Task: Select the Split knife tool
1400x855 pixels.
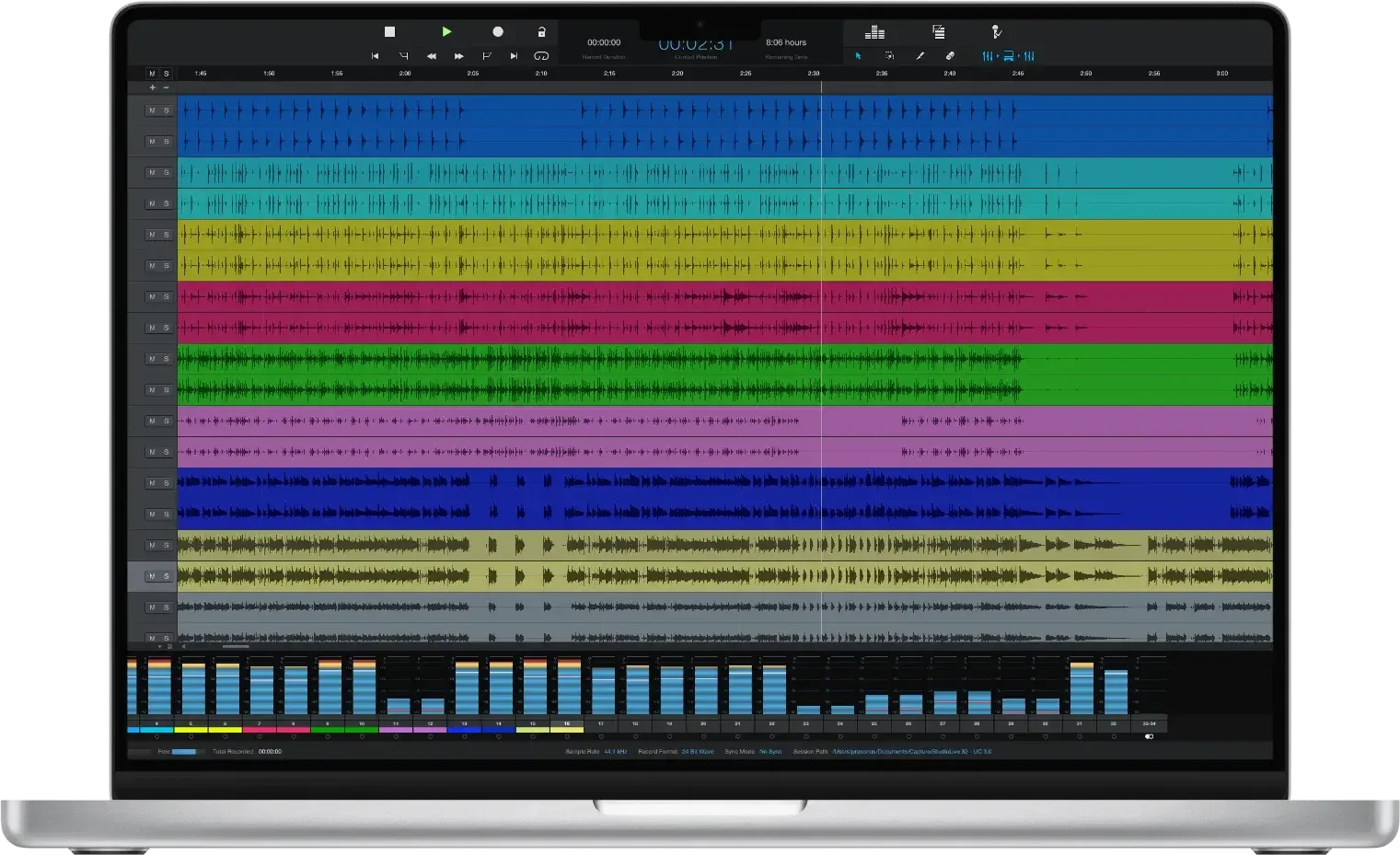Action: tap(920, 56)
